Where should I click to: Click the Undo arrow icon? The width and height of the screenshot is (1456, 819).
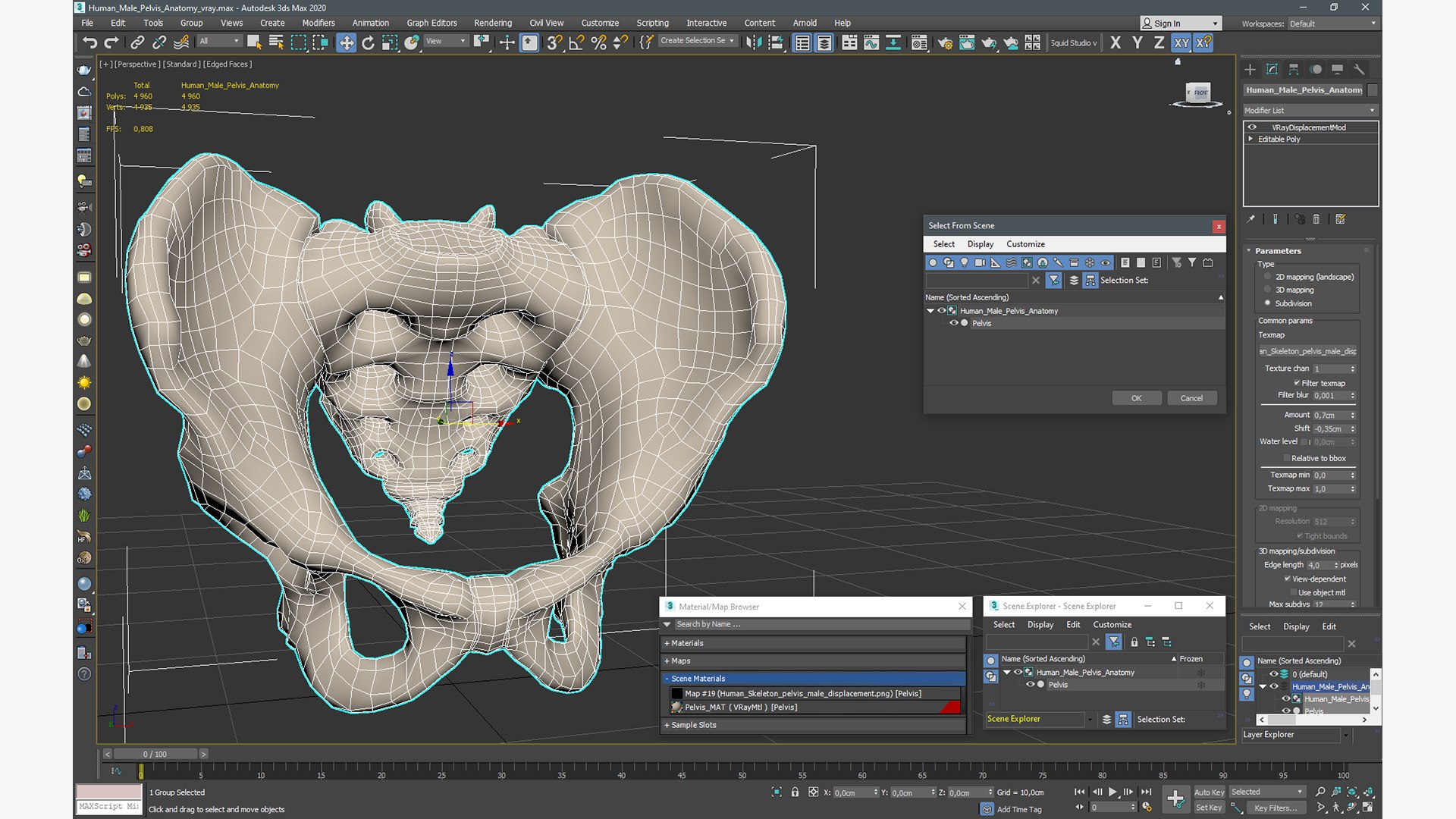click(90, 42)
